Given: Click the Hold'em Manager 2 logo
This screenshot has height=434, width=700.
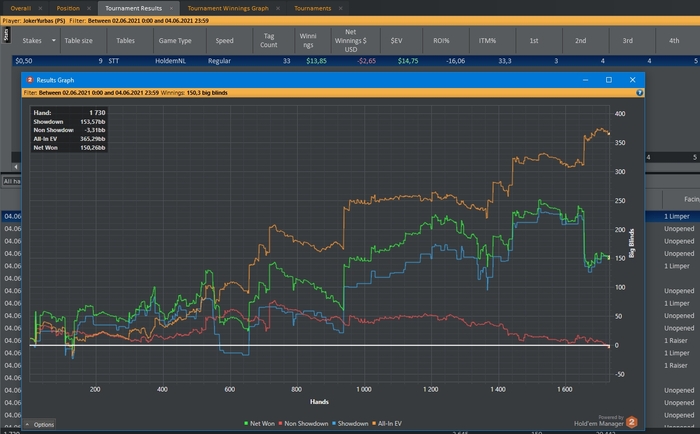Looking at the screenshot, I should 632,422.
